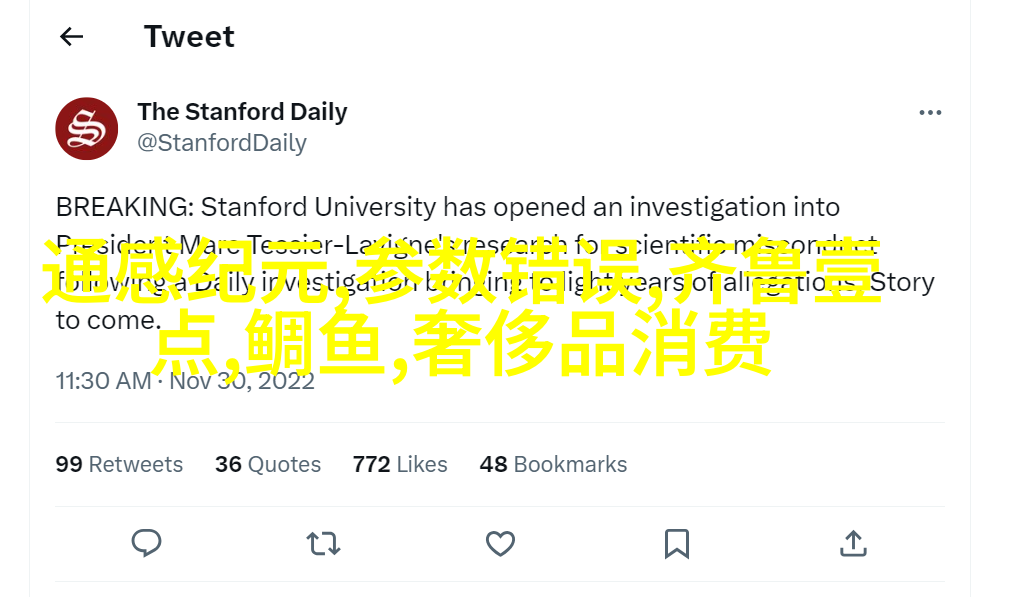Click the word Likes next to 772
1016x597 pixels.
(422, 464)
